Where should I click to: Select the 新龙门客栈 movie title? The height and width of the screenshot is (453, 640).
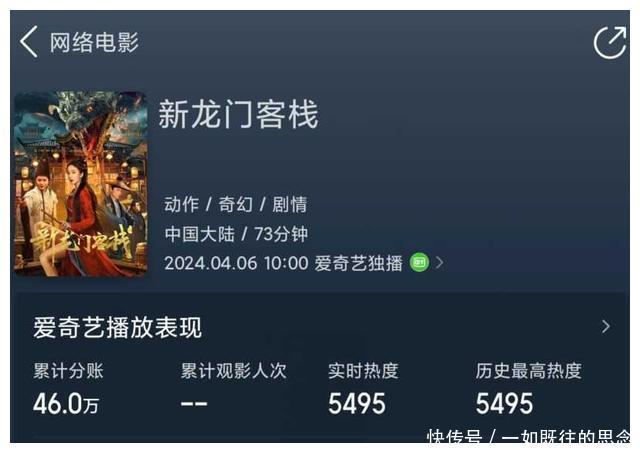click(x=238, y=114)
